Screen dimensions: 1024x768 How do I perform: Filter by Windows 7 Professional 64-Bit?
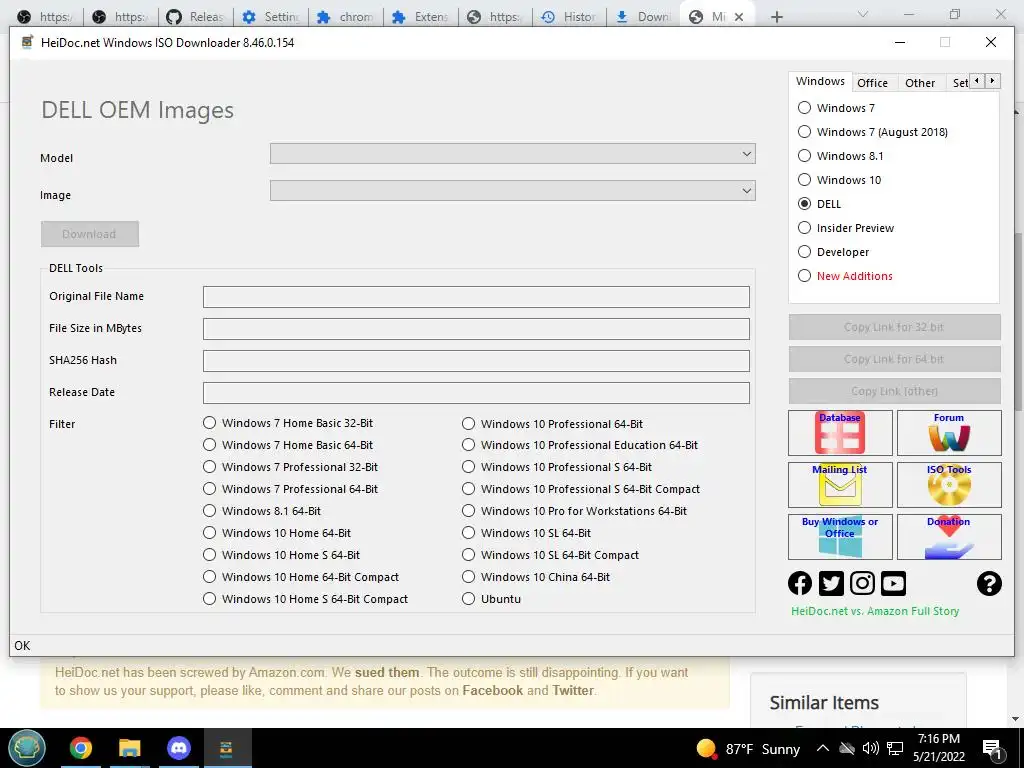pyautogui.click(x=209, y=488)
